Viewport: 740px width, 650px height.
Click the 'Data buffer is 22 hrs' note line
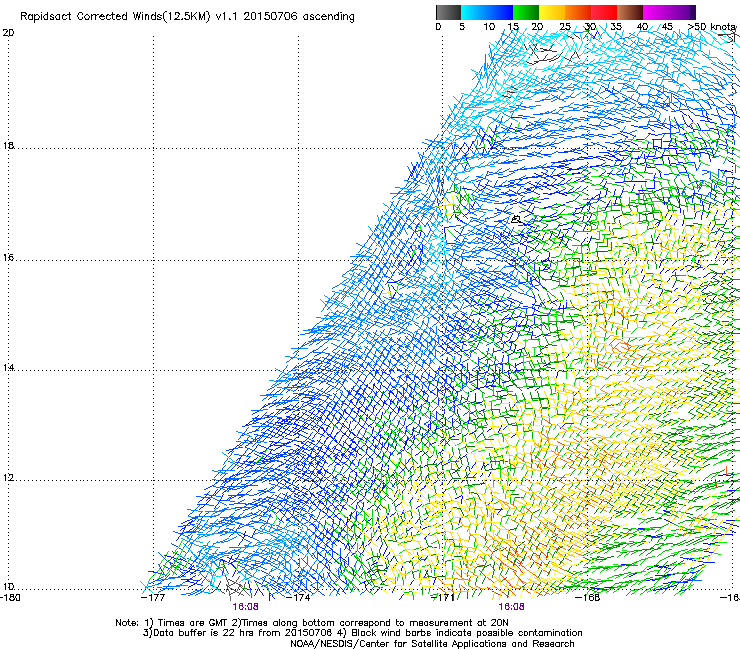tap(362, 633)
